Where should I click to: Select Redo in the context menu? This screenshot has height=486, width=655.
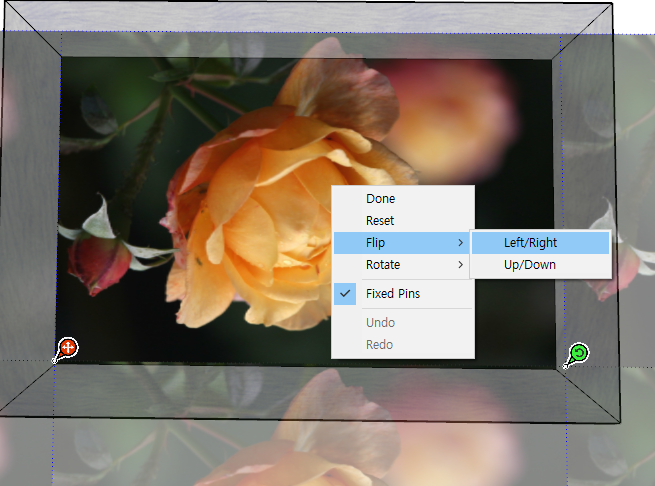click(x=403, y=345)
